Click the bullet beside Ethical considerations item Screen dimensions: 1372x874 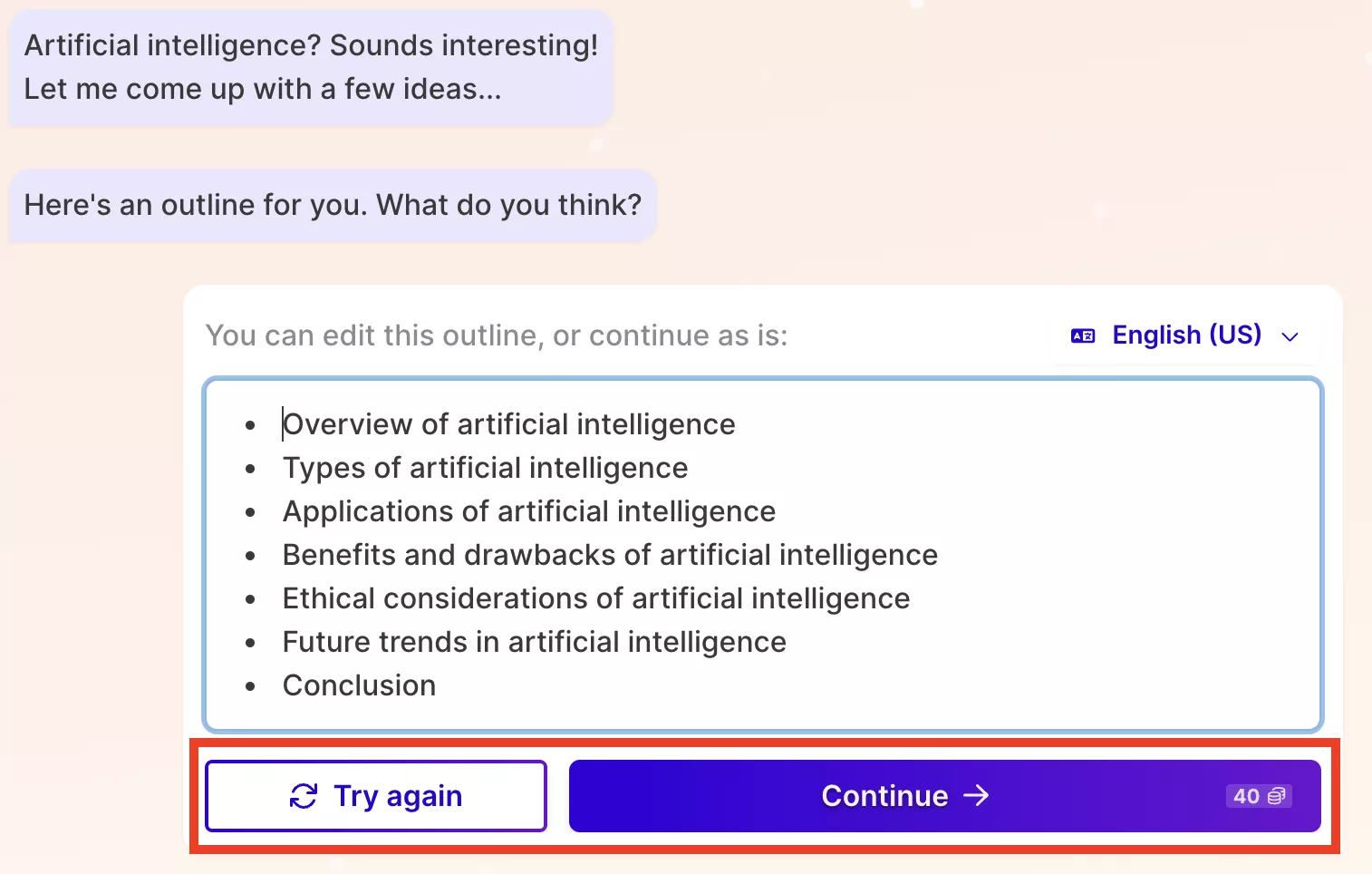[251, 599]
